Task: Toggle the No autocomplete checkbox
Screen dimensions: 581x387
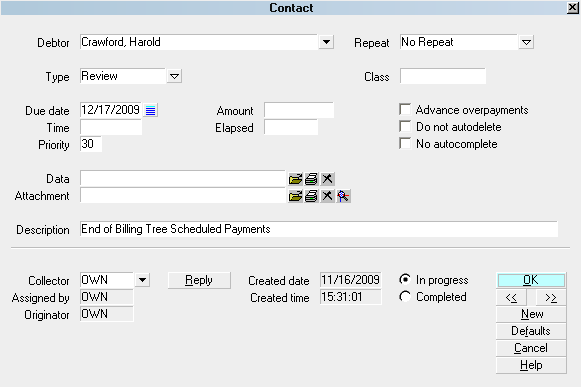Action: click(x=405, y=143)
